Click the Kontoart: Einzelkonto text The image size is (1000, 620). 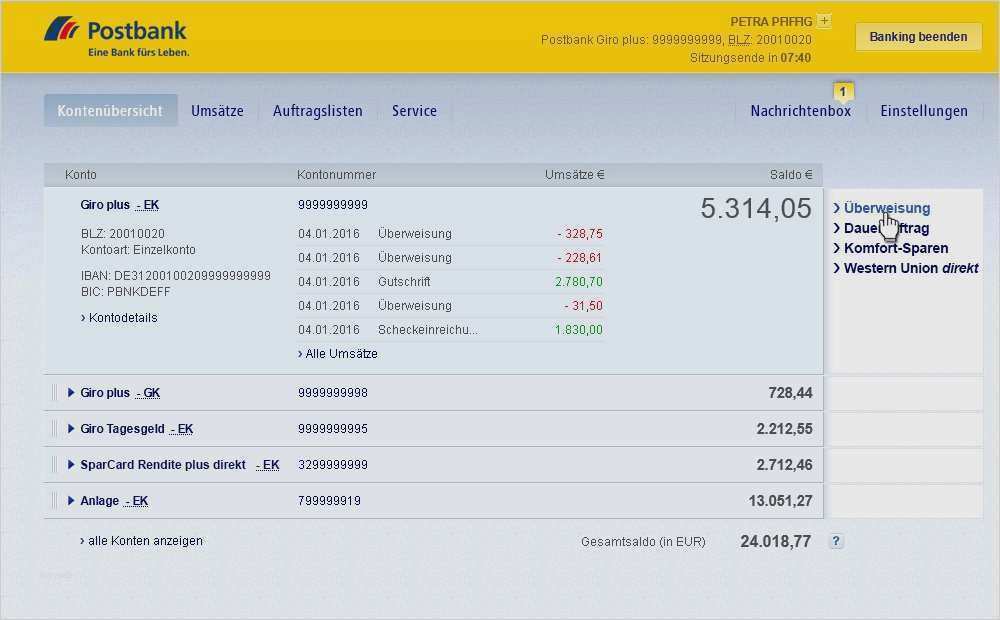pyautogui.click(x=138, y=250)
